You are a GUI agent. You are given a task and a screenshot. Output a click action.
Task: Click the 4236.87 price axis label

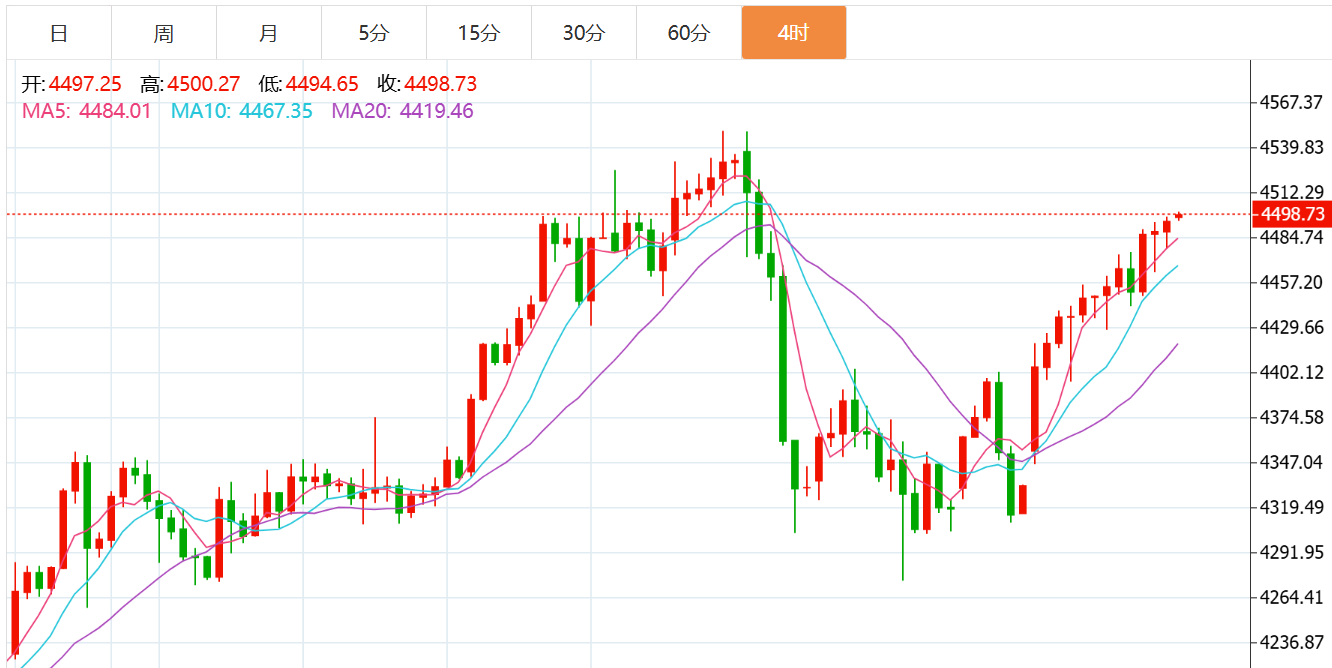[x=1292, y=642]
